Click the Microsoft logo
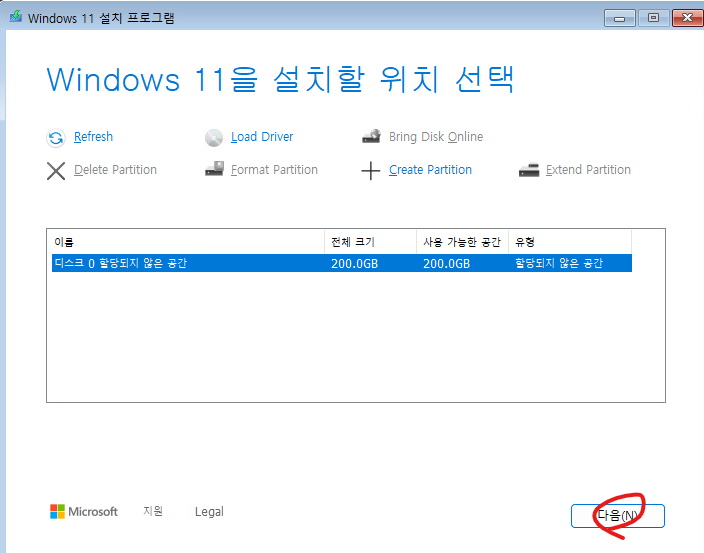704x553 pixels. pos(84,511)
